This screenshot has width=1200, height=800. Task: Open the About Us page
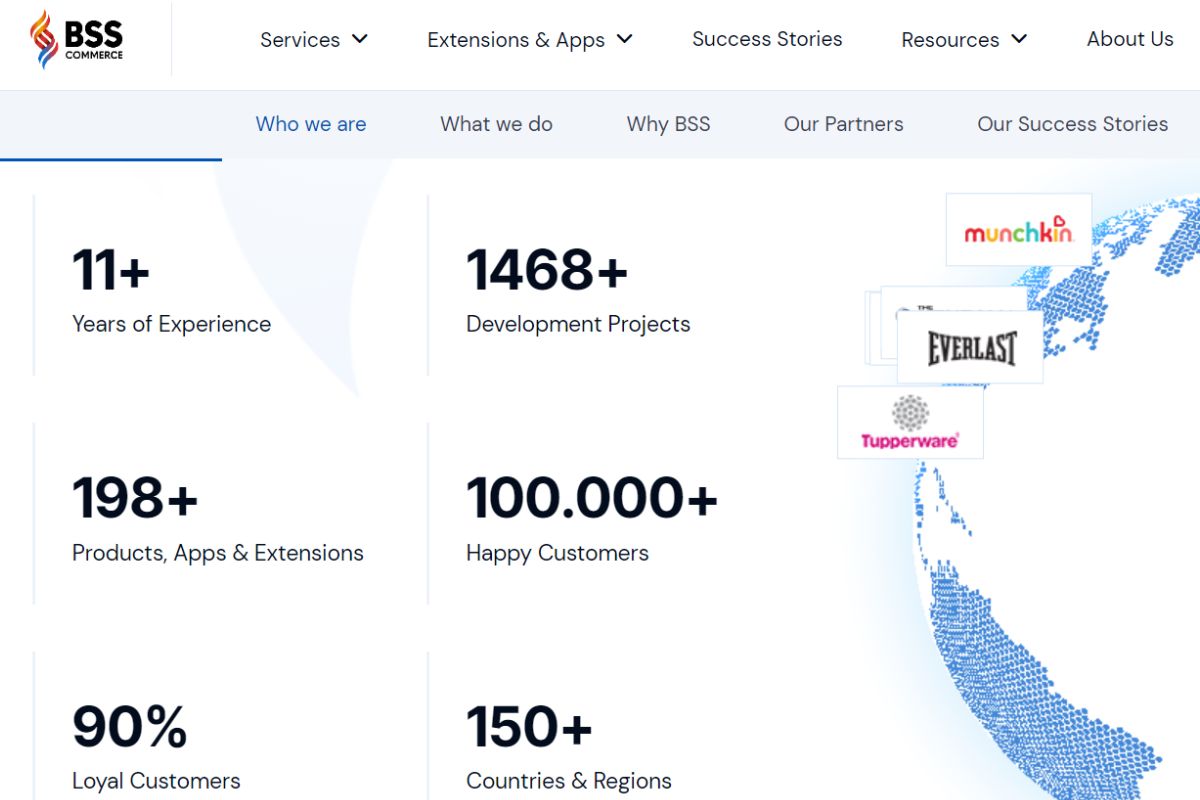point(1130,39)
